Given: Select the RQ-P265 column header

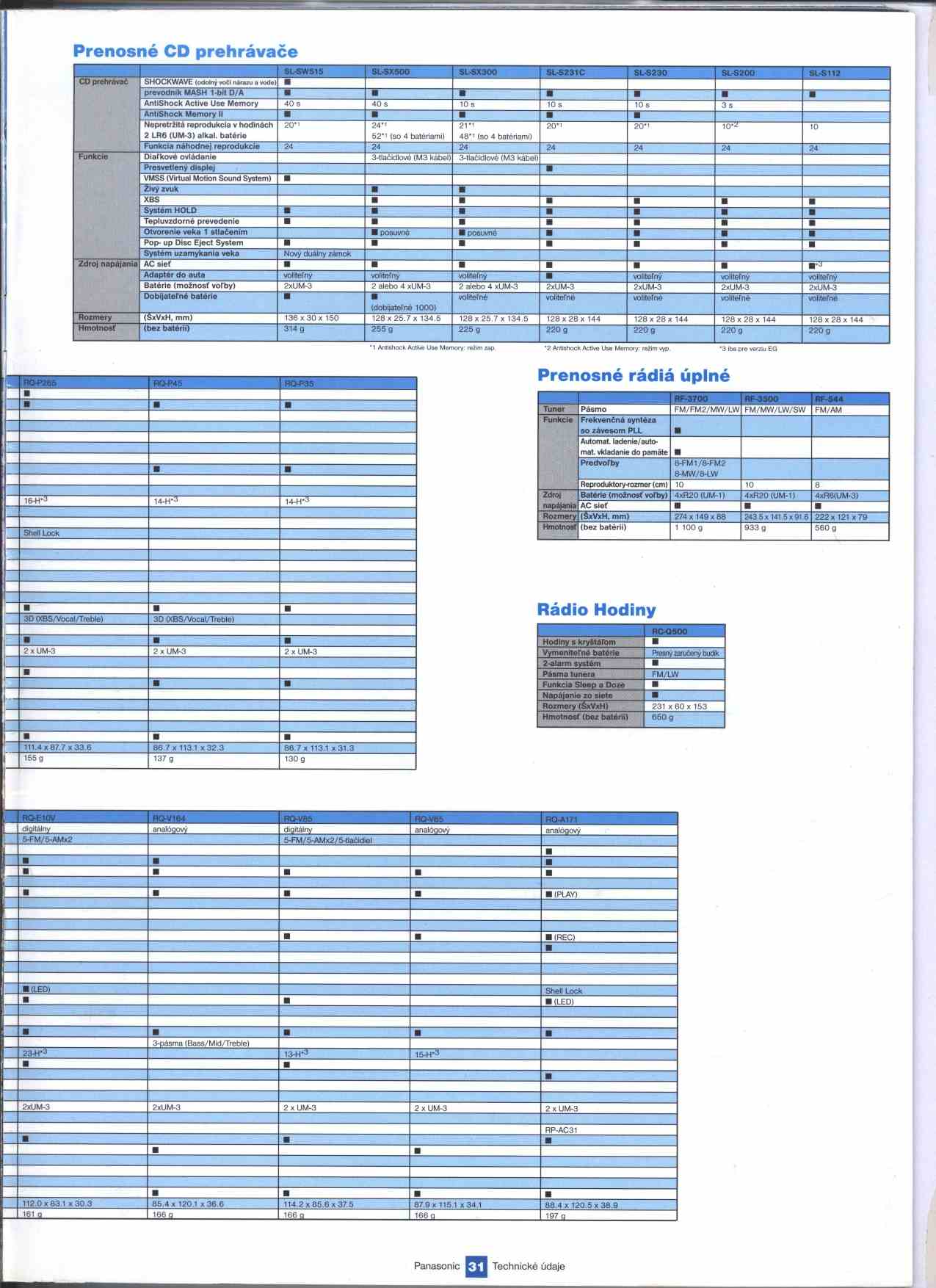Looking at the screenshot, I should click(40, 383).
